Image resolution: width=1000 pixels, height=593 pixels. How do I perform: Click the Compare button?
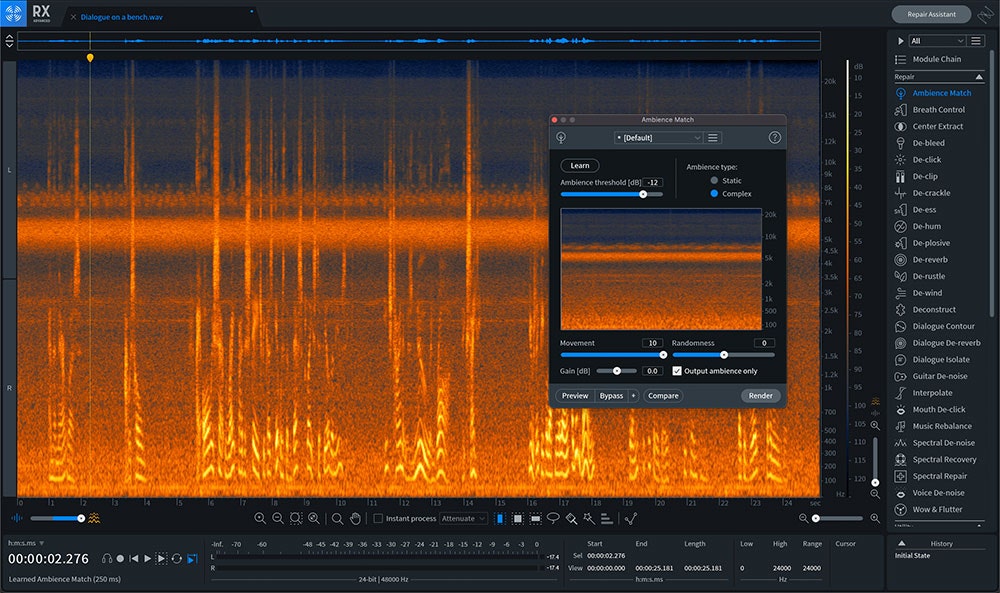[x=663, y=396]
